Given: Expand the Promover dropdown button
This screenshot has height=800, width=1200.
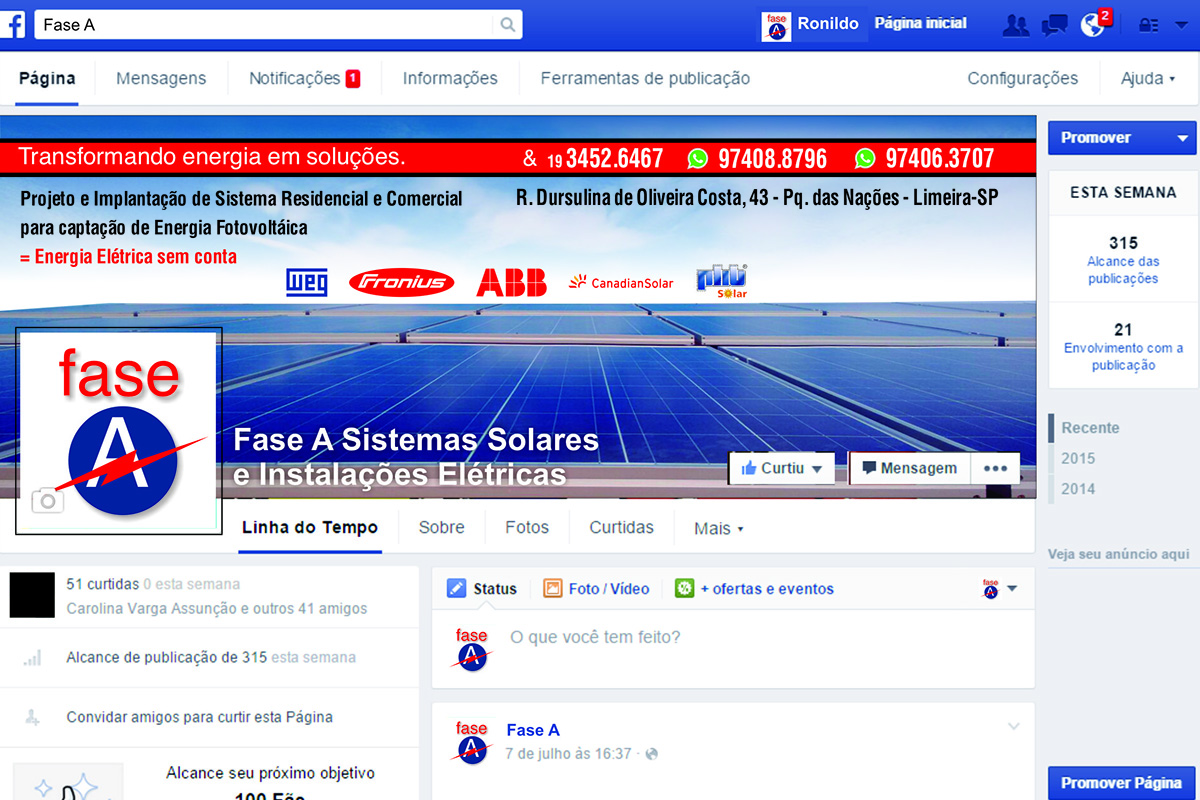Looking at the screenshot, I should [x=1183, y=138].
